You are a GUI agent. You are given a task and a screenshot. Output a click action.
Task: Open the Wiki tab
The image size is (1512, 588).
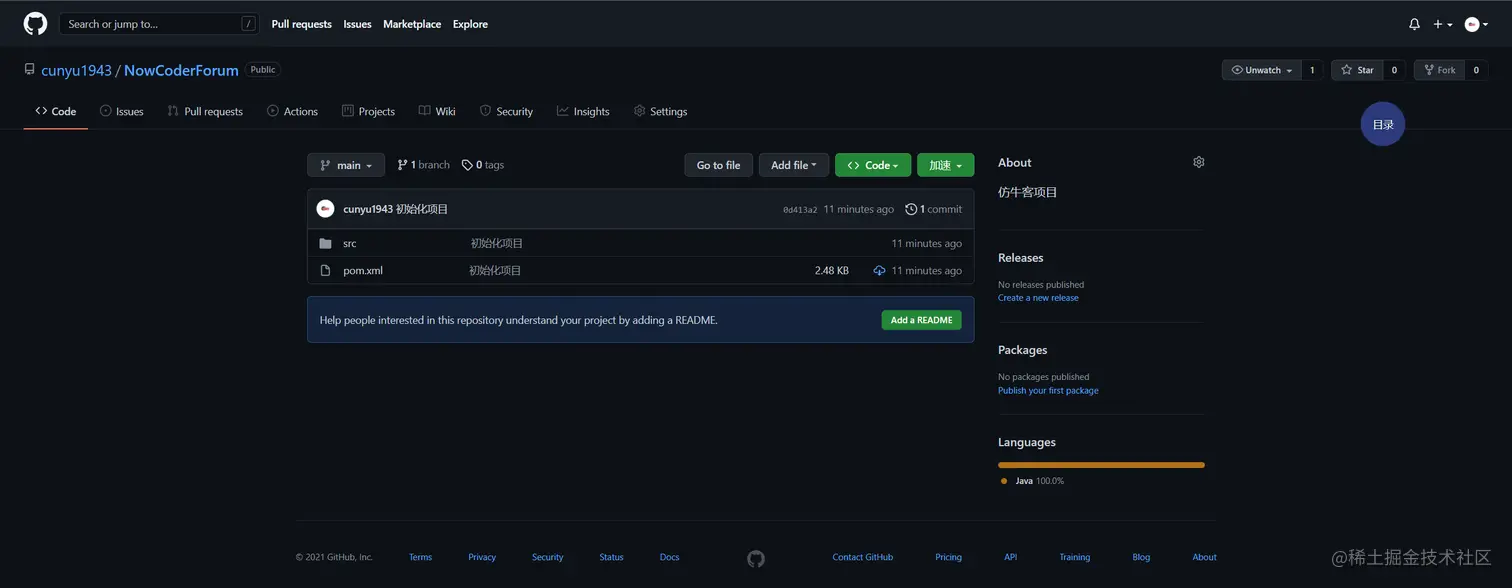pyautogui.click(x=437, y=111)
